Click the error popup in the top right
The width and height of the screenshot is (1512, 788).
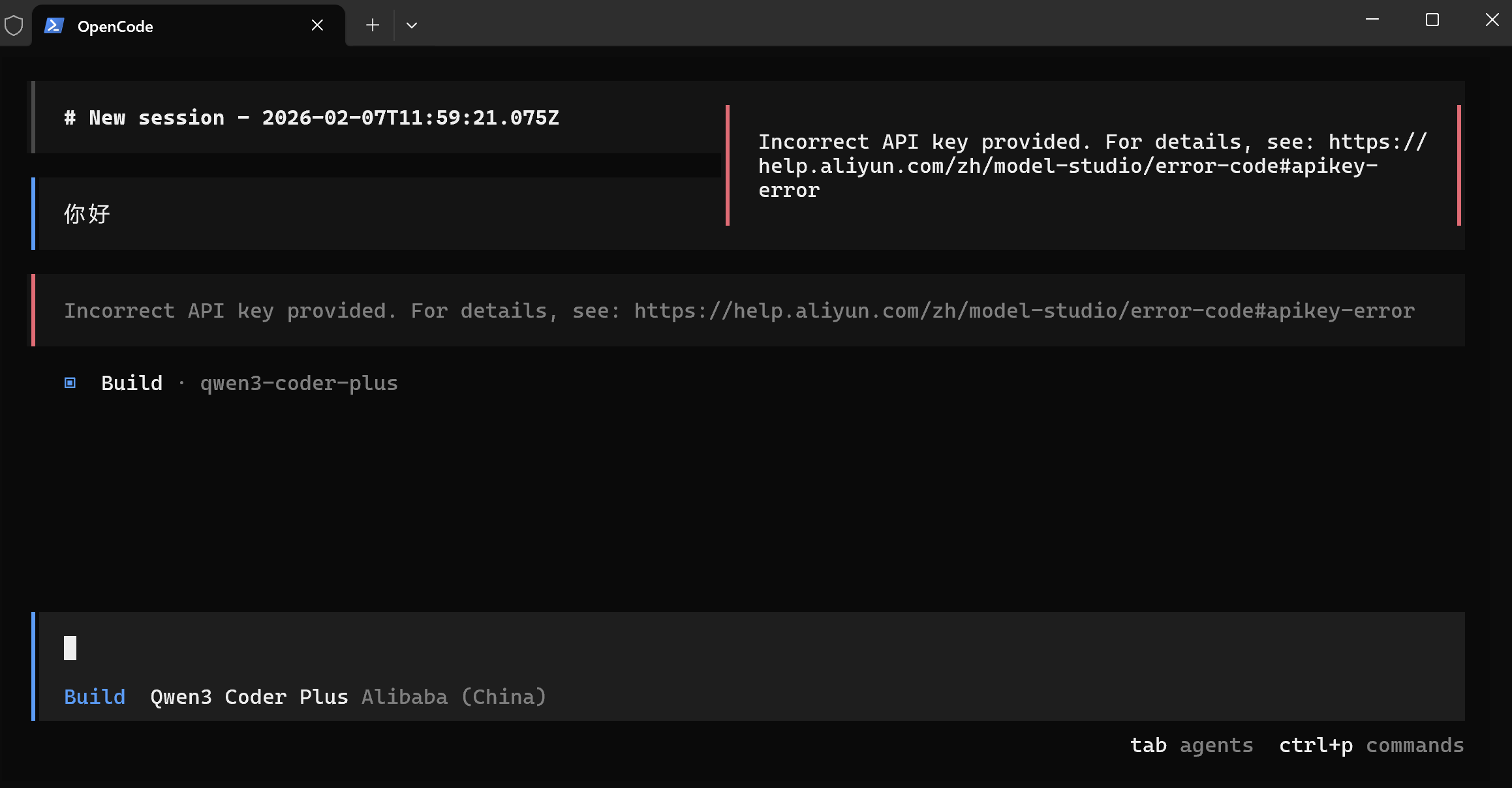click(x=1093, y=166)
